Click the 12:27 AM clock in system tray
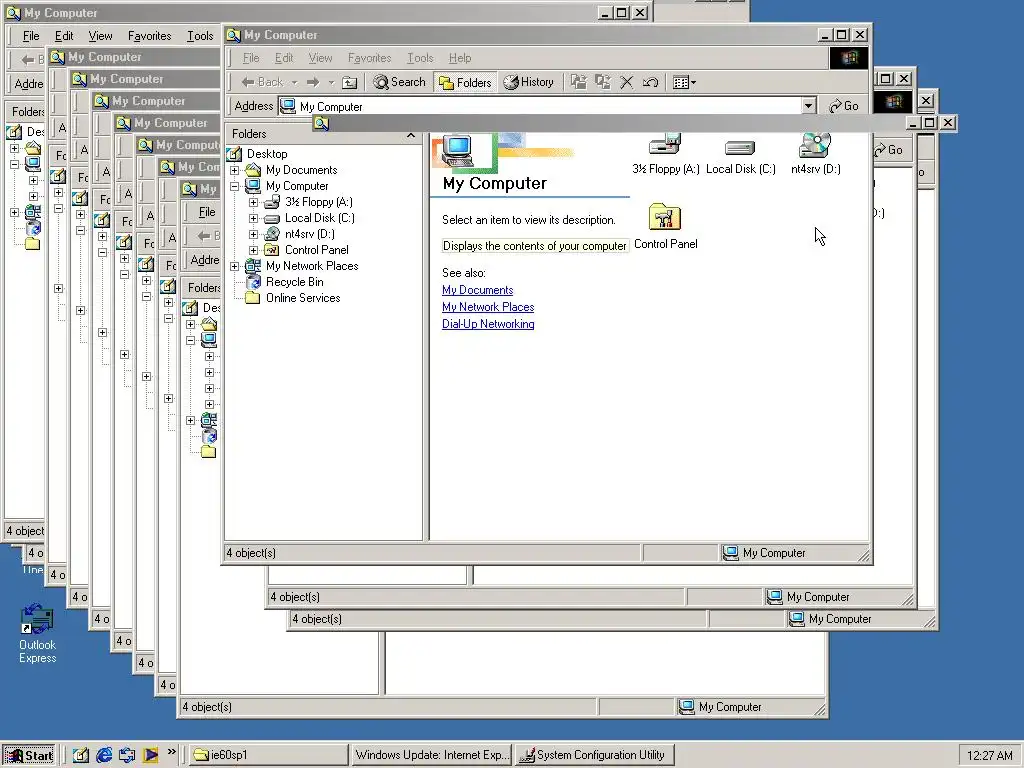This screenshot has width=1024, height=768. (x=989, y=756)
